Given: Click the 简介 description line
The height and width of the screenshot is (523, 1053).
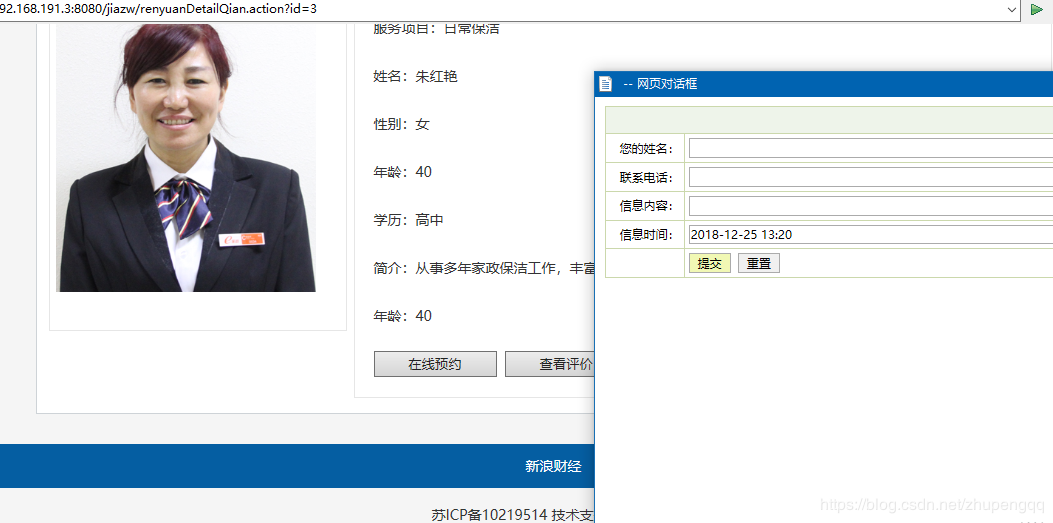Looking at the screenshot, I should point(484,269).
